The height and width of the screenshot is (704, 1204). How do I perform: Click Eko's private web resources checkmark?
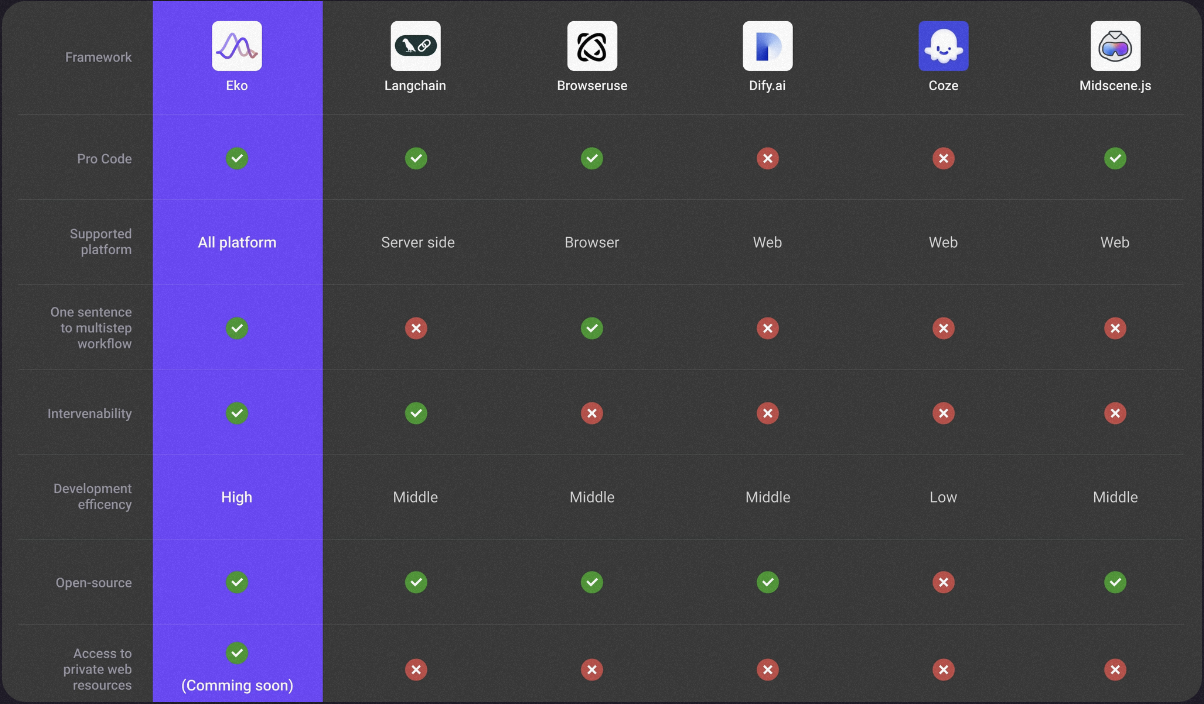[237, 653]
